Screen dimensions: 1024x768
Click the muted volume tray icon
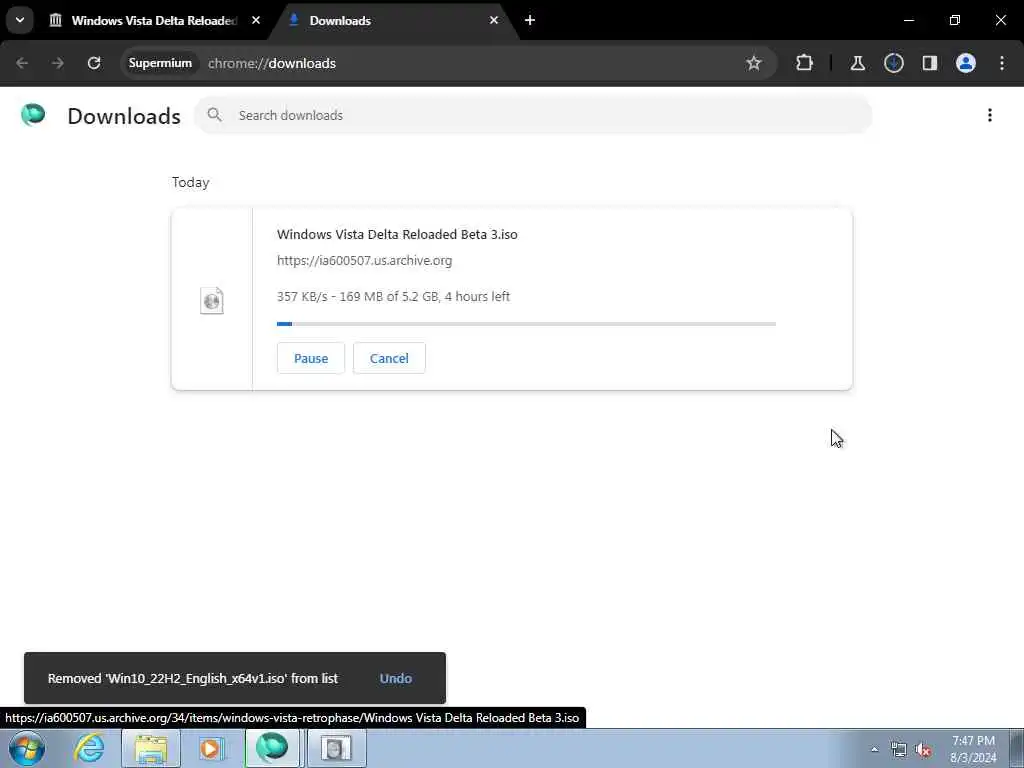pyautogui.click(x=923, y=750)
